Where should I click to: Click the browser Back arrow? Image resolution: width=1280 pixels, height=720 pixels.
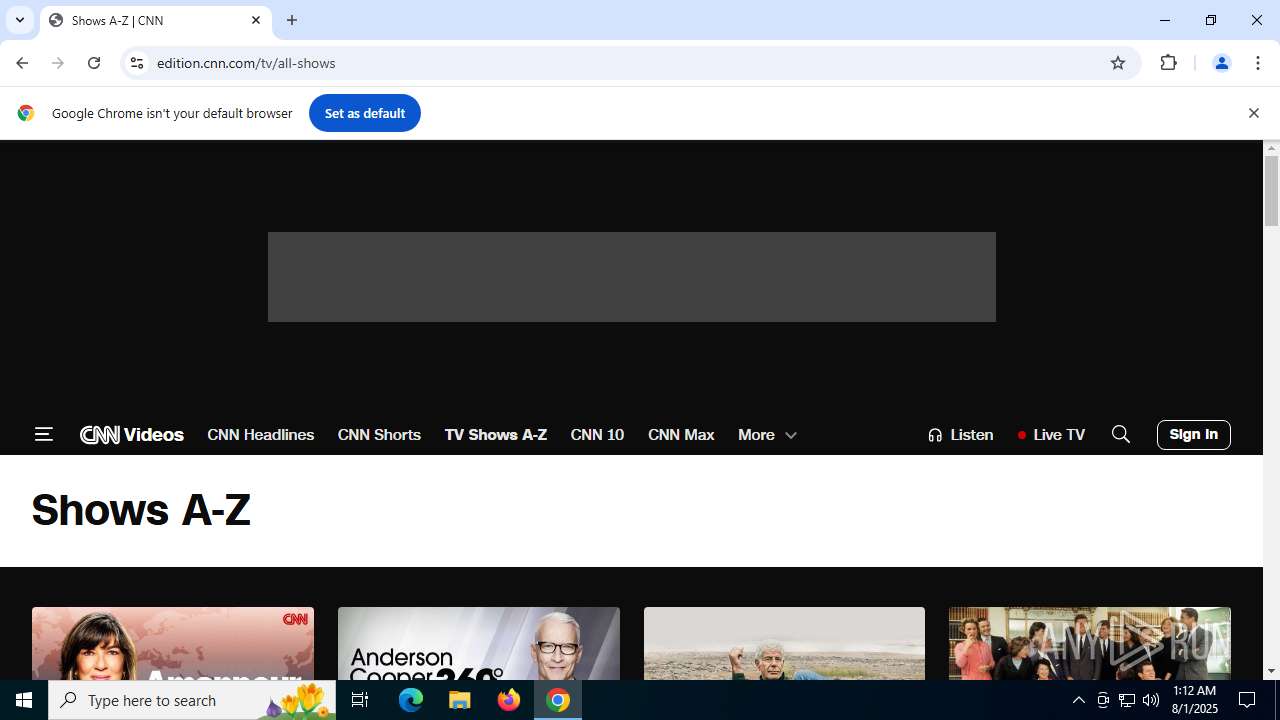tap(22, 63)
